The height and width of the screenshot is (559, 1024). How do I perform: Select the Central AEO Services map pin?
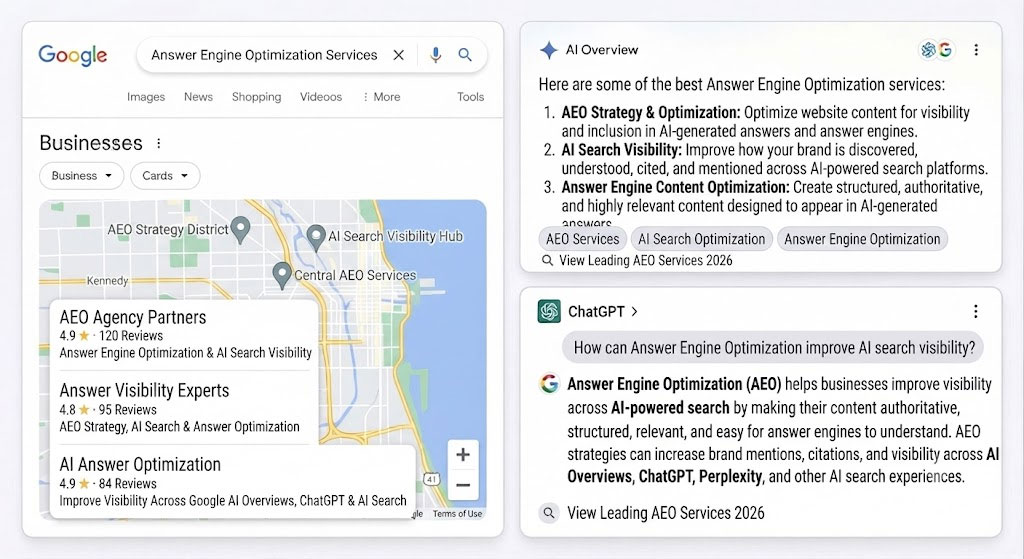(x=281, y=275)
